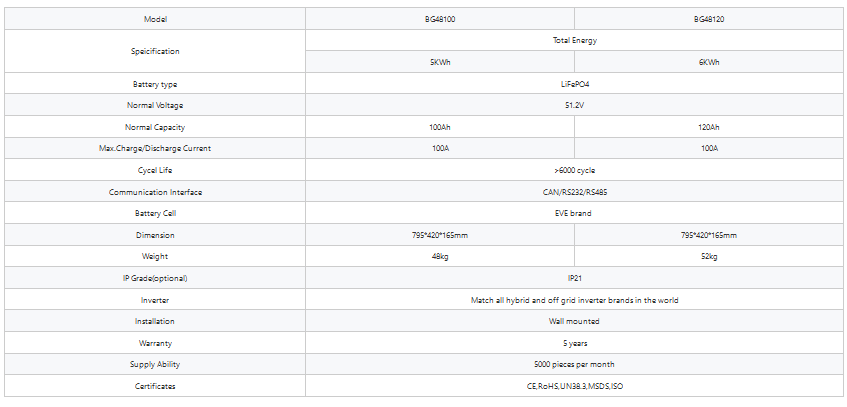The width and height of the screenshot is (847, 407).
Task: Select the LiFePO4 battery type value
Action: coord(574,84)
